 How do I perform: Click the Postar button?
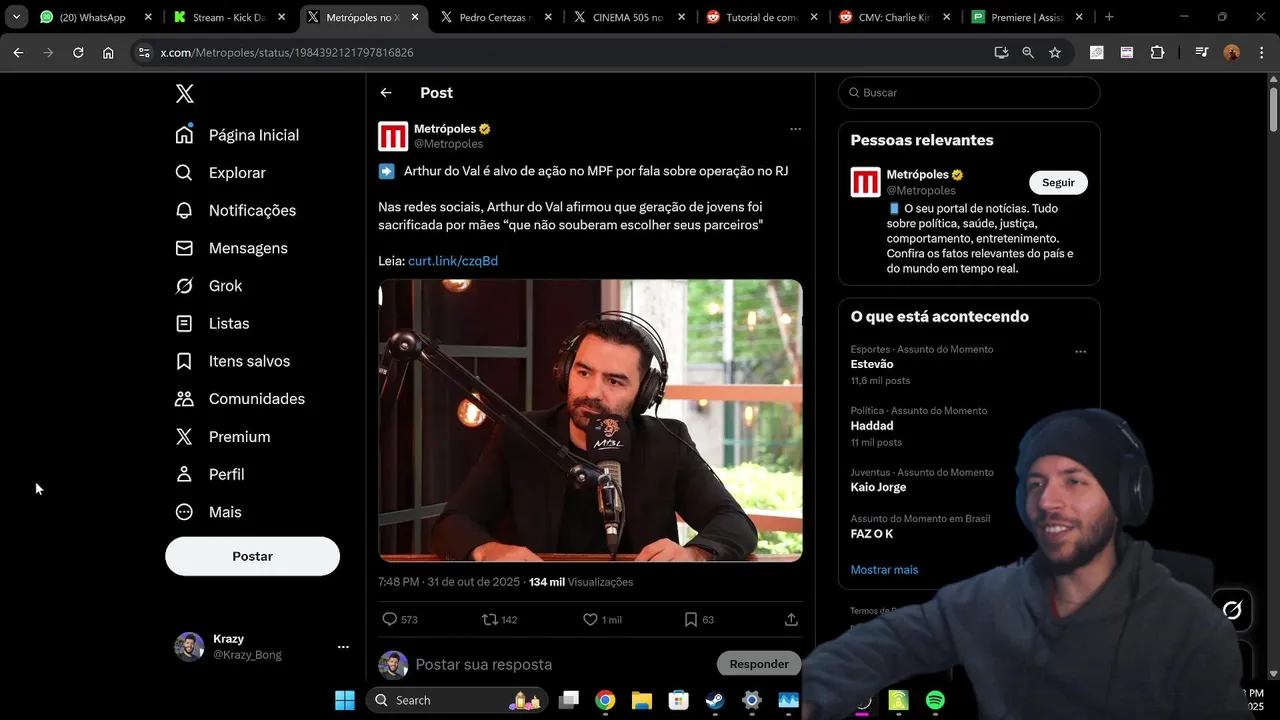click(x=252, y=556)
